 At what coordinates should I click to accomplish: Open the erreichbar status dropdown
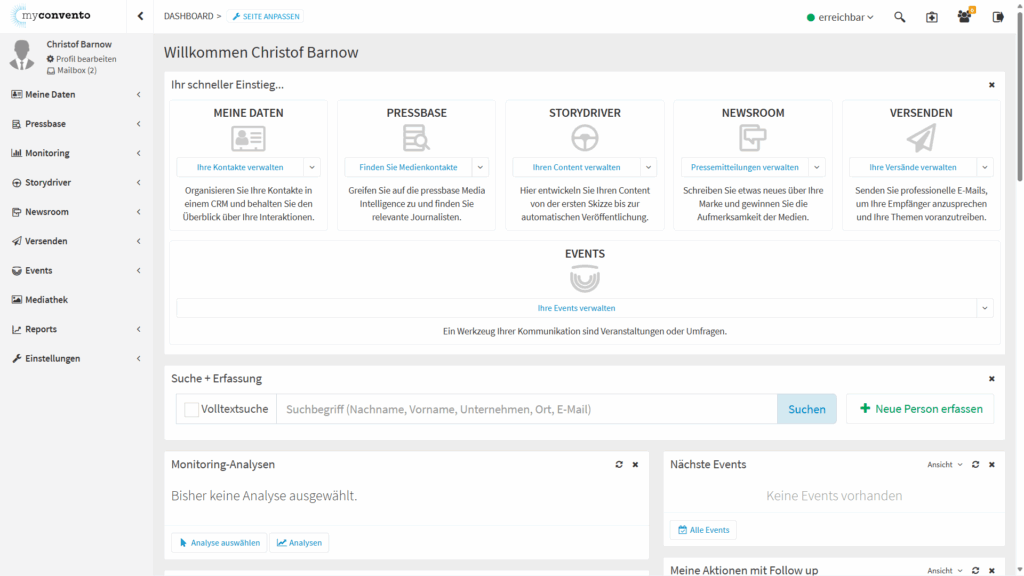pyautogui.click(x=840, y=17)
